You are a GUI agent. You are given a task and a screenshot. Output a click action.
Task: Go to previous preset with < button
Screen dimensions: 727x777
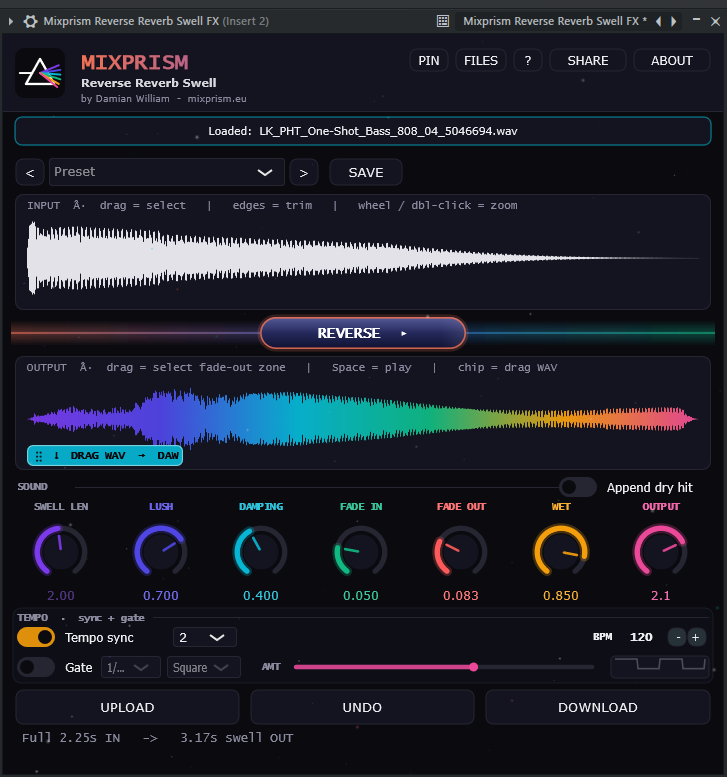pyautogui.click(x=30, y=172)
